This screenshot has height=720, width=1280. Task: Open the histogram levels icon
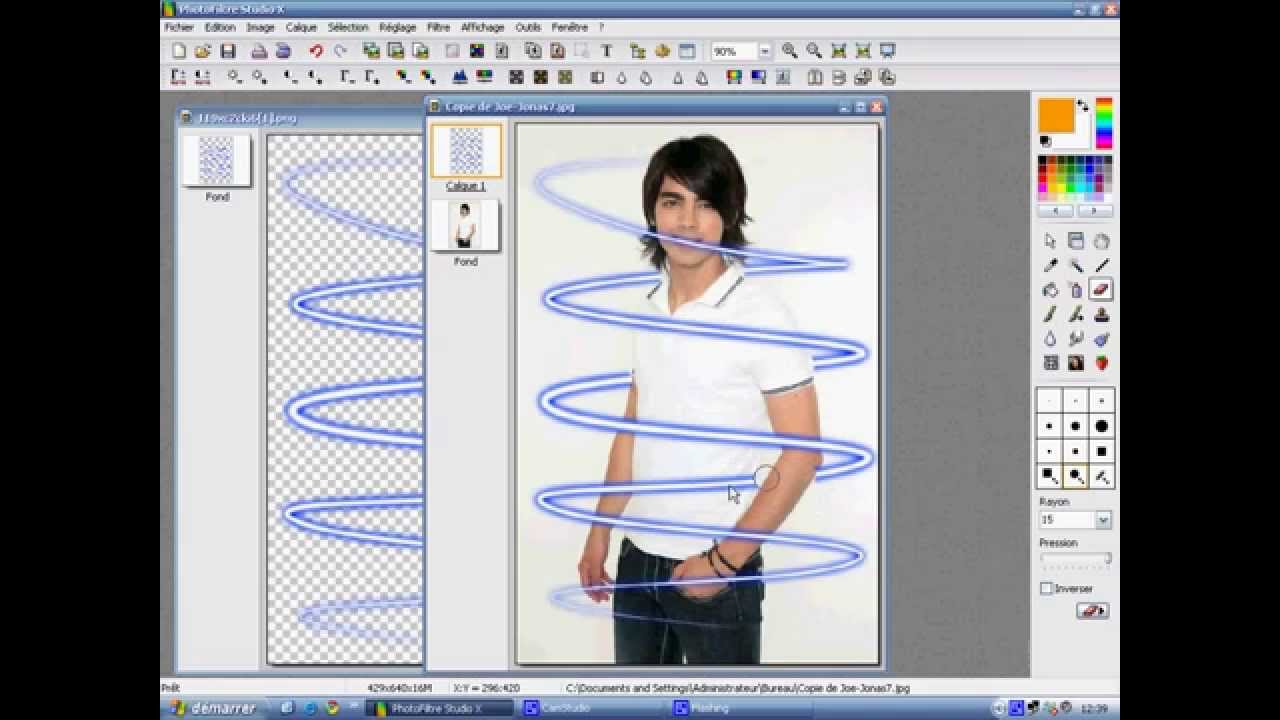click(x=460, y=77)
